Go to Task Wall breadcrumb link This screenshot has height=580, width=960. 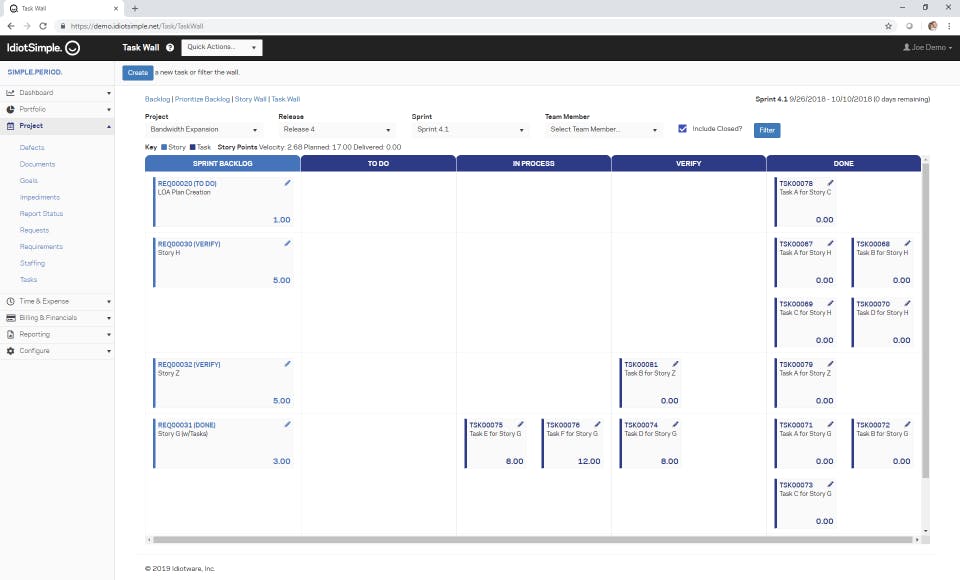coord(286,99)
